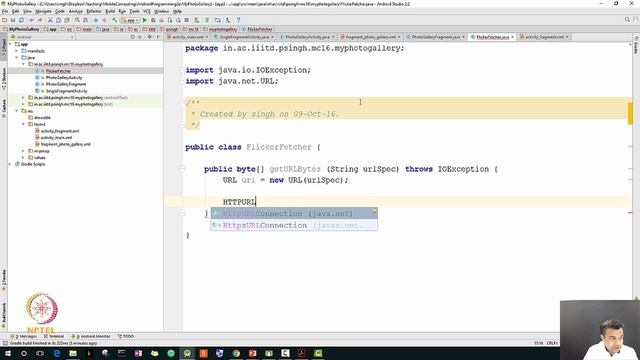The image size is (640, 360).
Task: Open the Messages tool window button
Action: pos(24,336)
